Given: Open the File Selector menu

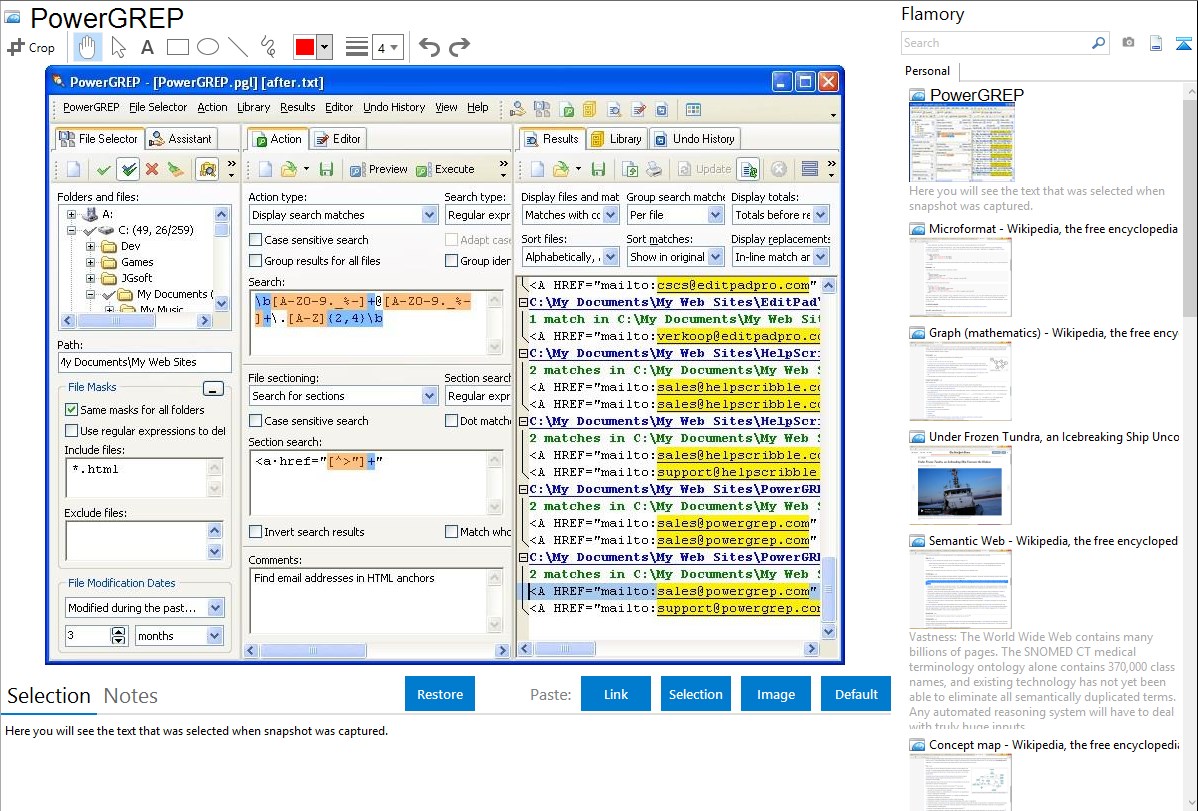Looking at the screenshot, I should 157,107.
